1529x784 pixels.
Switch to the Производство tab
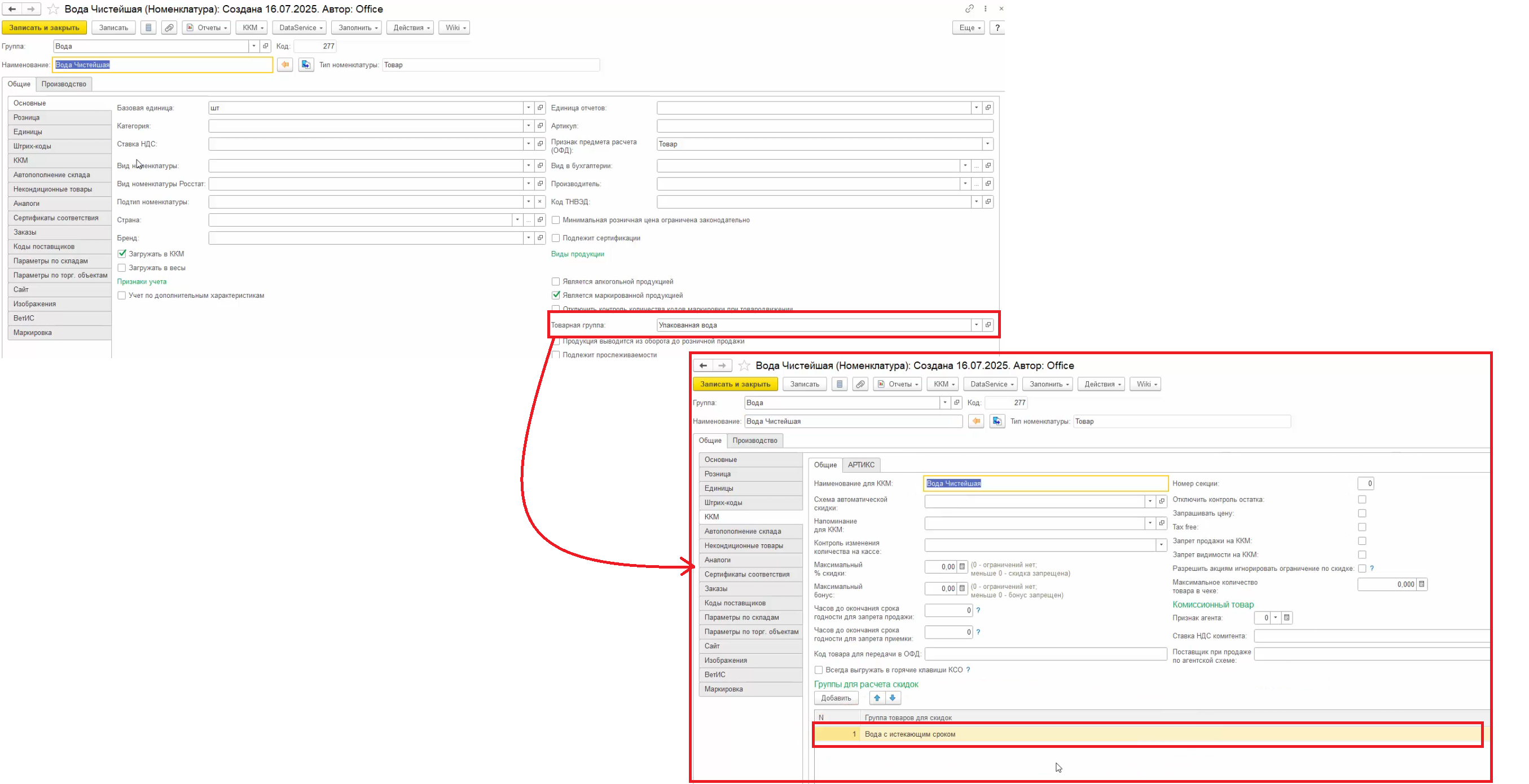click(64, 83)
